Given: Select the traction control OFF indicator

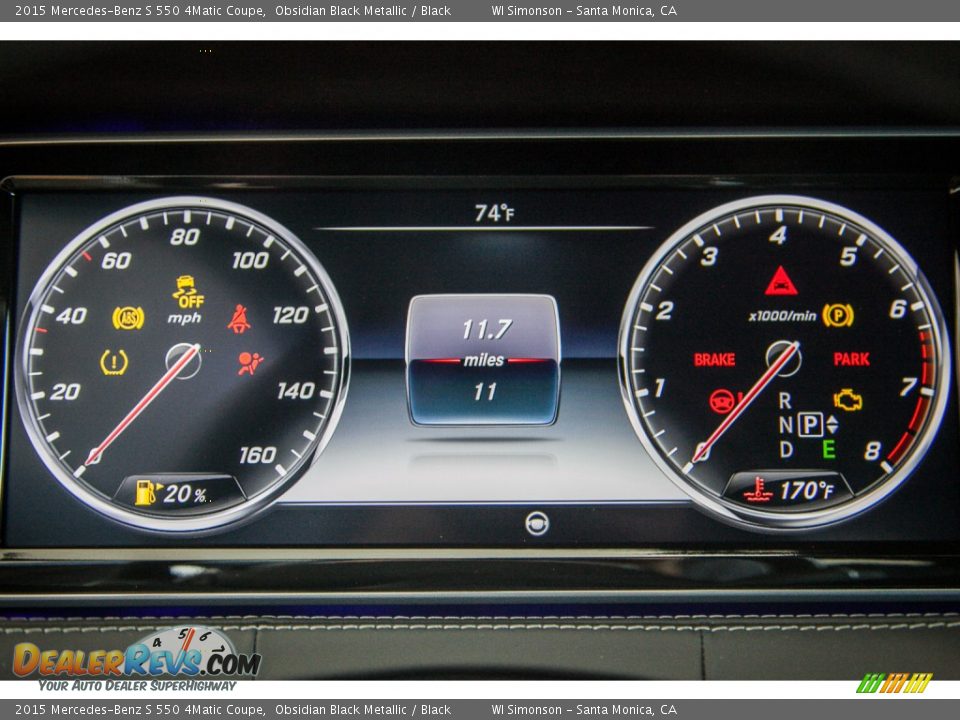Looking at the screenshot, I should 187,292.
